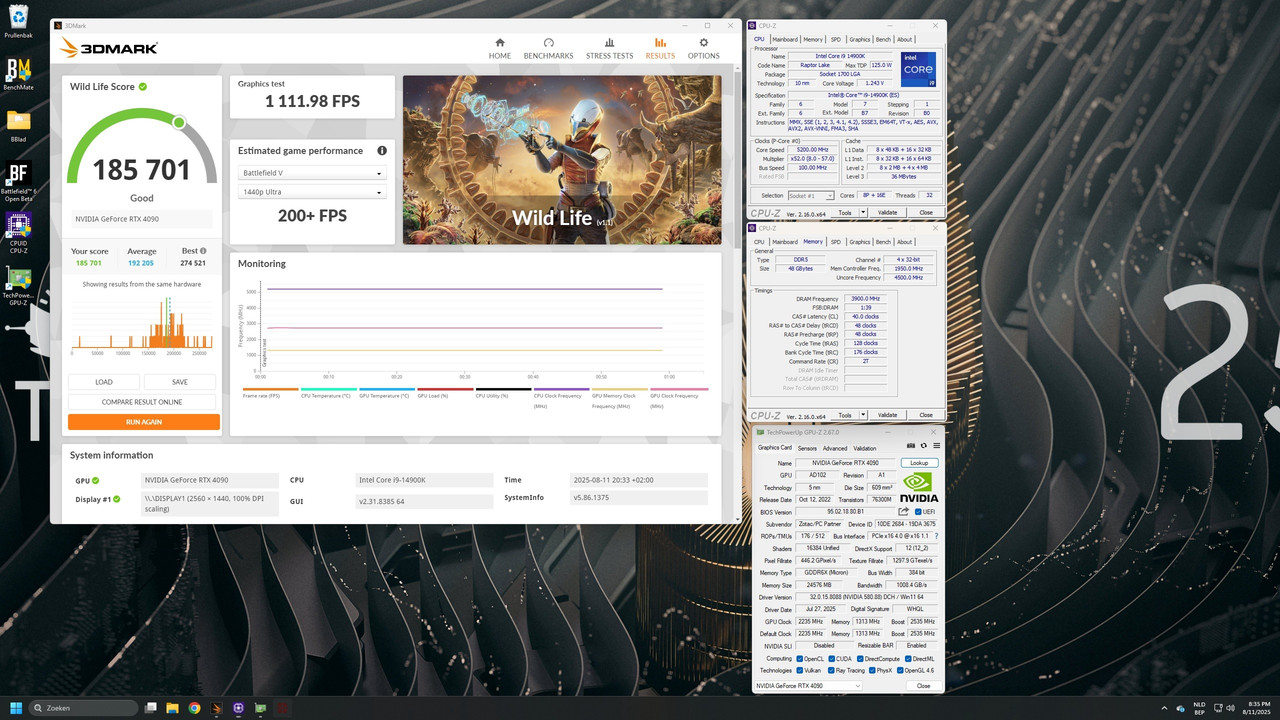The image size is (1280, 720).
Task: Open the Socket #1 selection dropdown in CPU-Z
Action: 810,196
